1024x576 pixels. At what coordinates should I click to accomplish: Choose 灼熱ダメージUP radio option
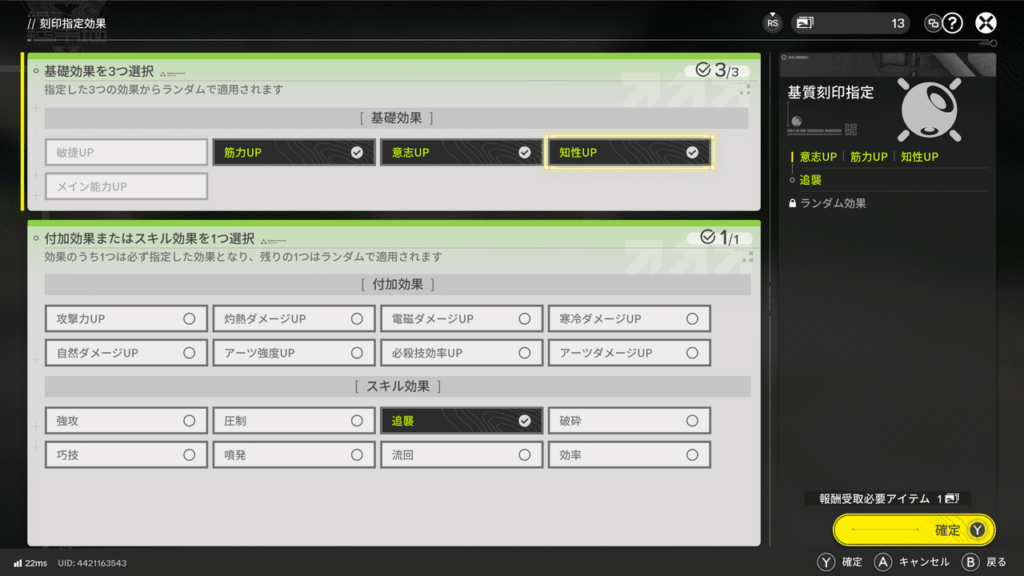point(293,319)
